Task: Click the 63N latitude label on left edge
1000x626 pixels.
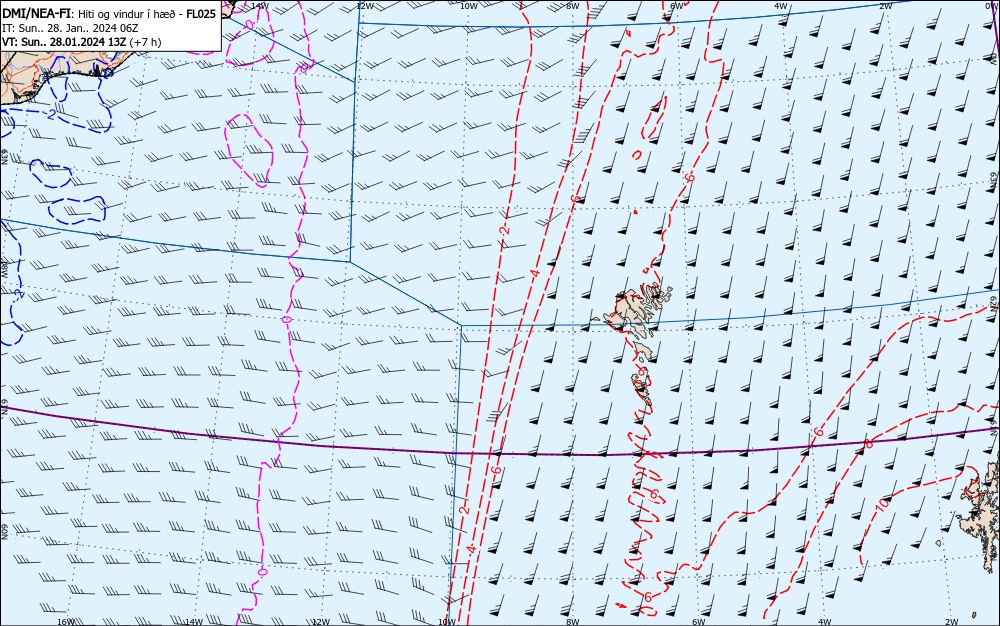Action: pos(4,156)
